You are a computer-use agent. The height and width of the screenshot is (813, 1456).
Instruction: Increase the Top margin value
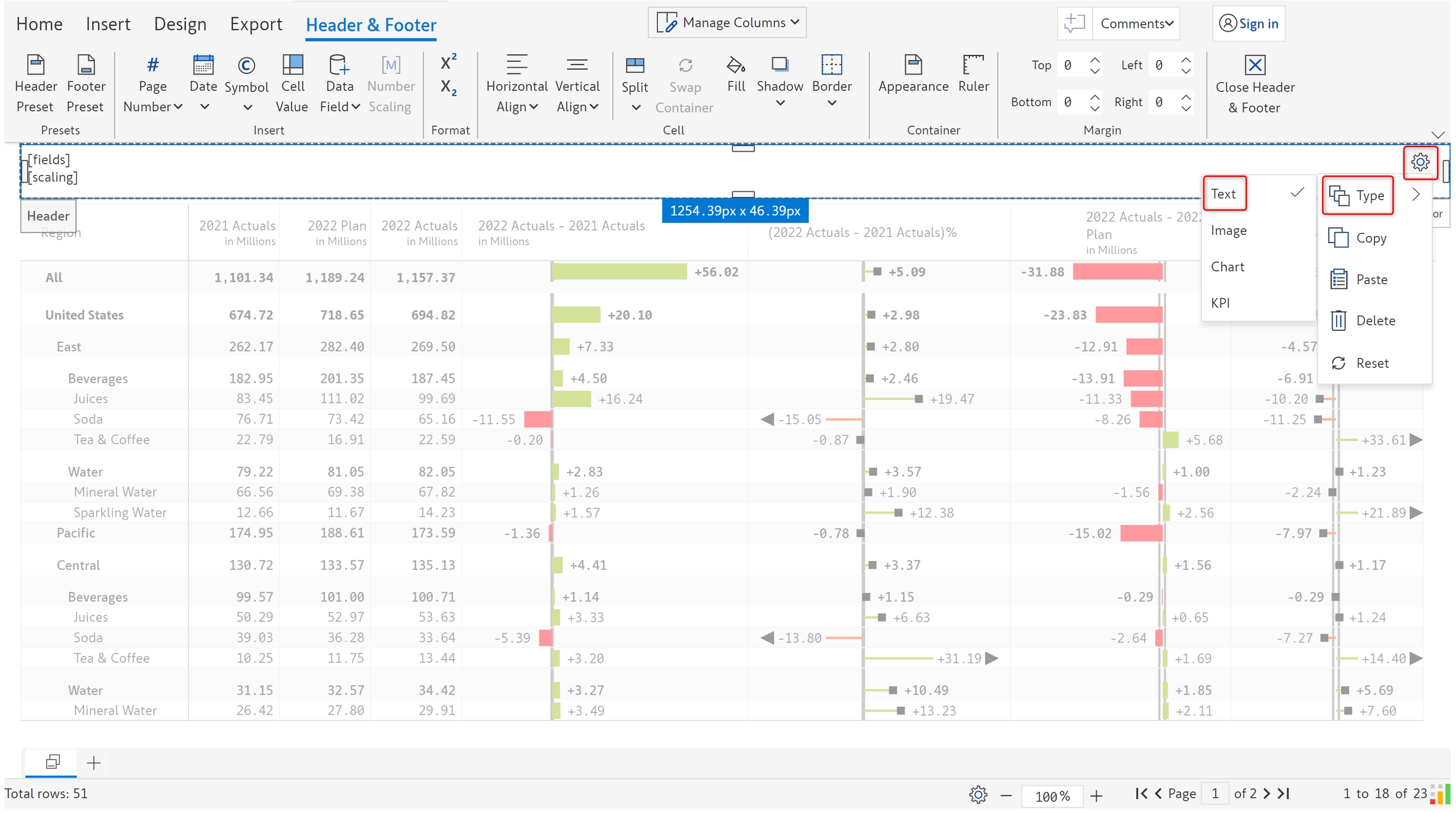1095,60
